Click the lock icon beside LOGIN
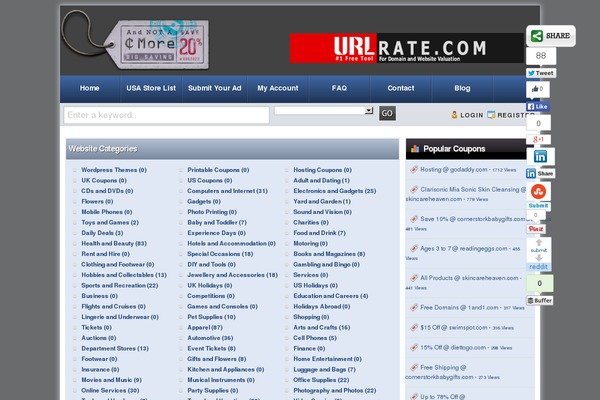 pos(454,115)
